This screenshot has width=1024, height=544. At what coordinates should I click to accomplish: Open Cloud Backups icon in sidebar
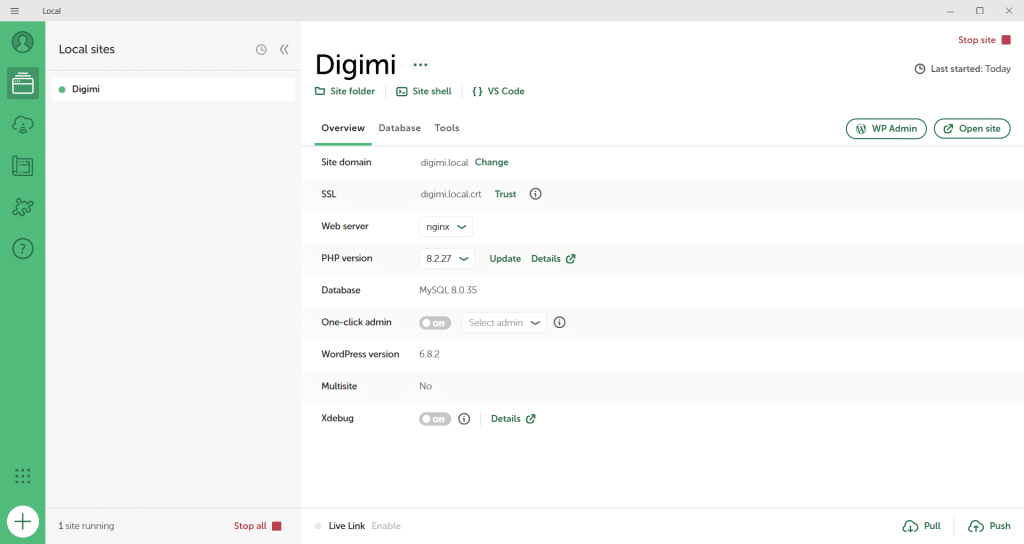coord(23,125)
